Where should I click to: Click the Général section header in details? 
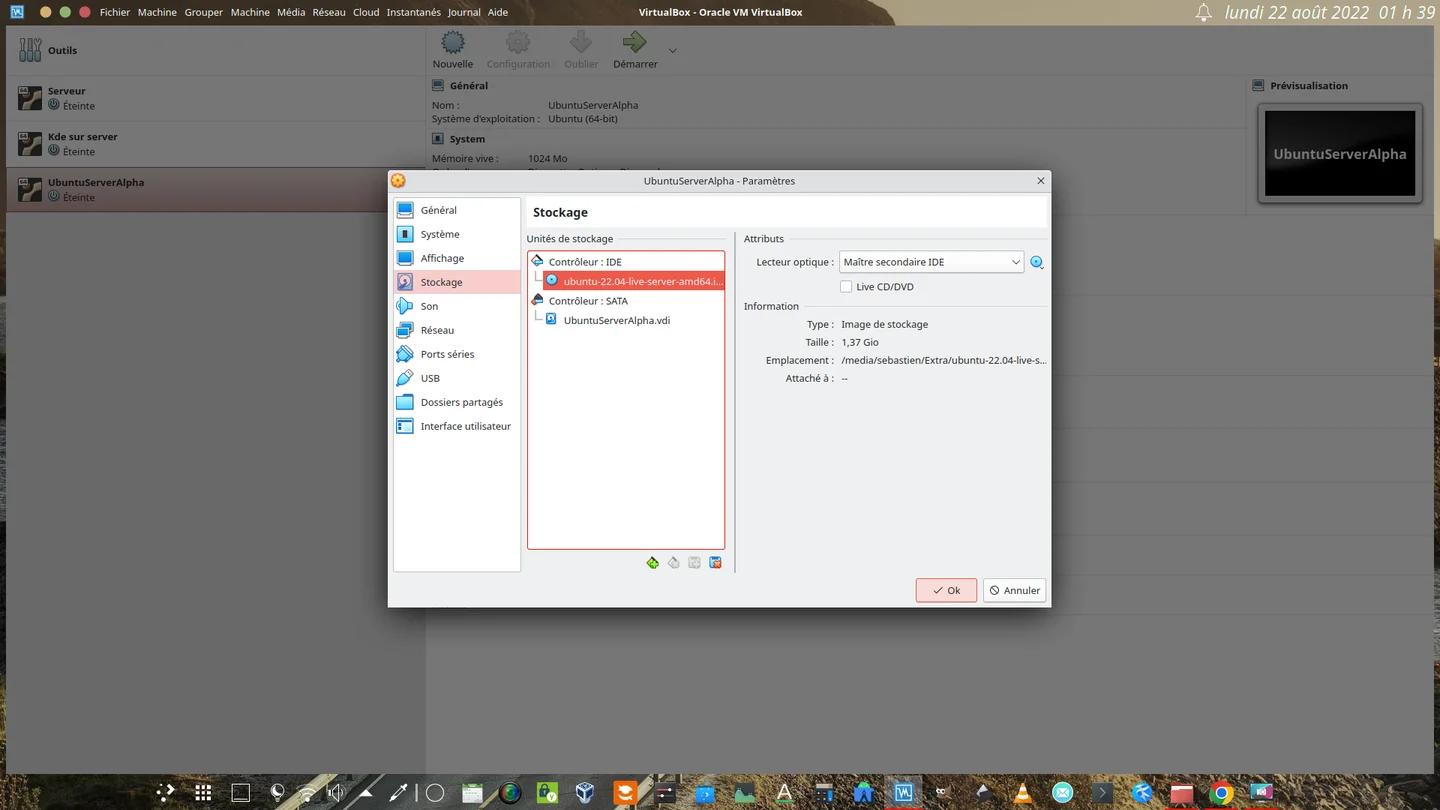[469, 86]
